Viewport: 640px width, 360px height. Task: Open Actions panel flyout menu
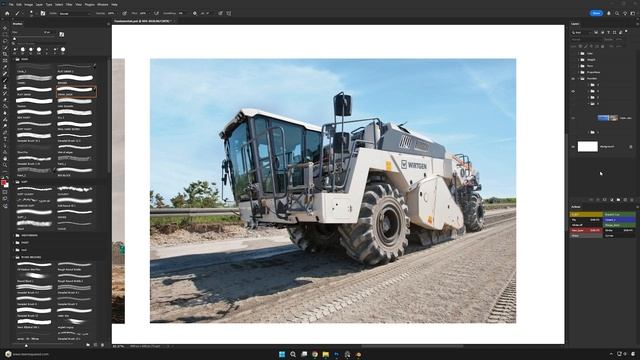637,207
